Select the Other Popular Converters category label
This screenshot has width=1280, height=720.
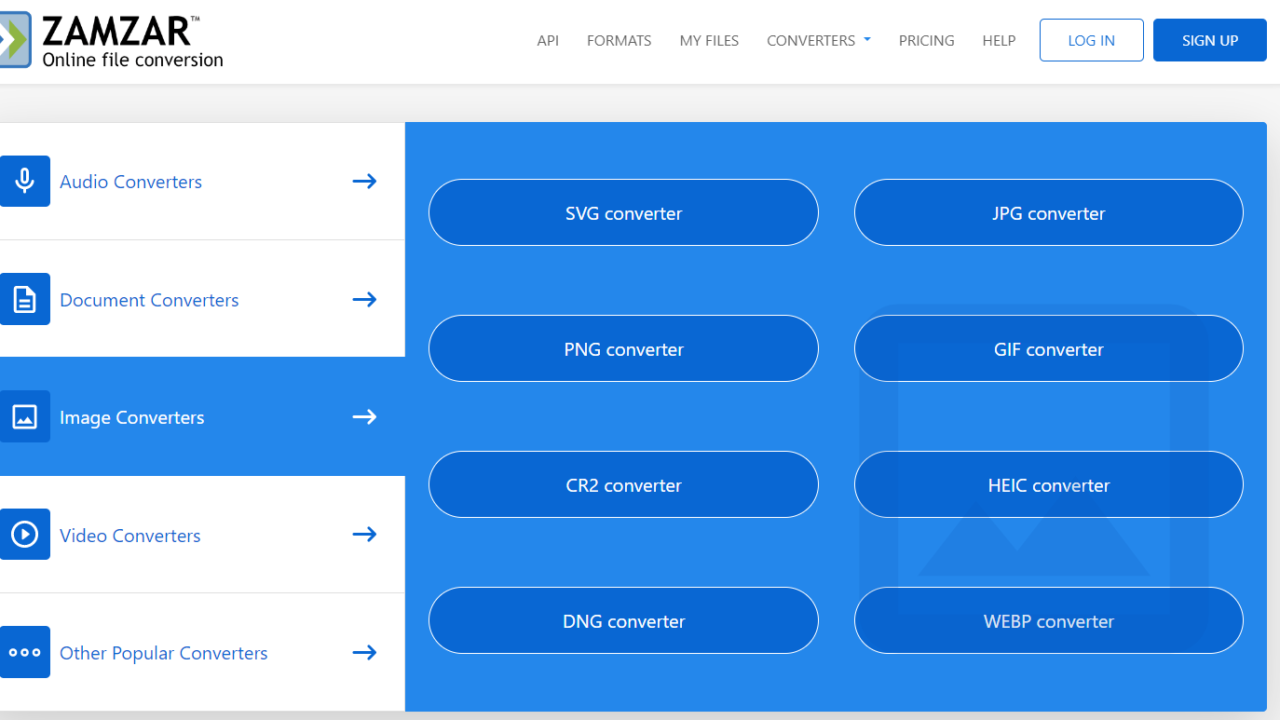pyautogui.click(x=164, y=653)
